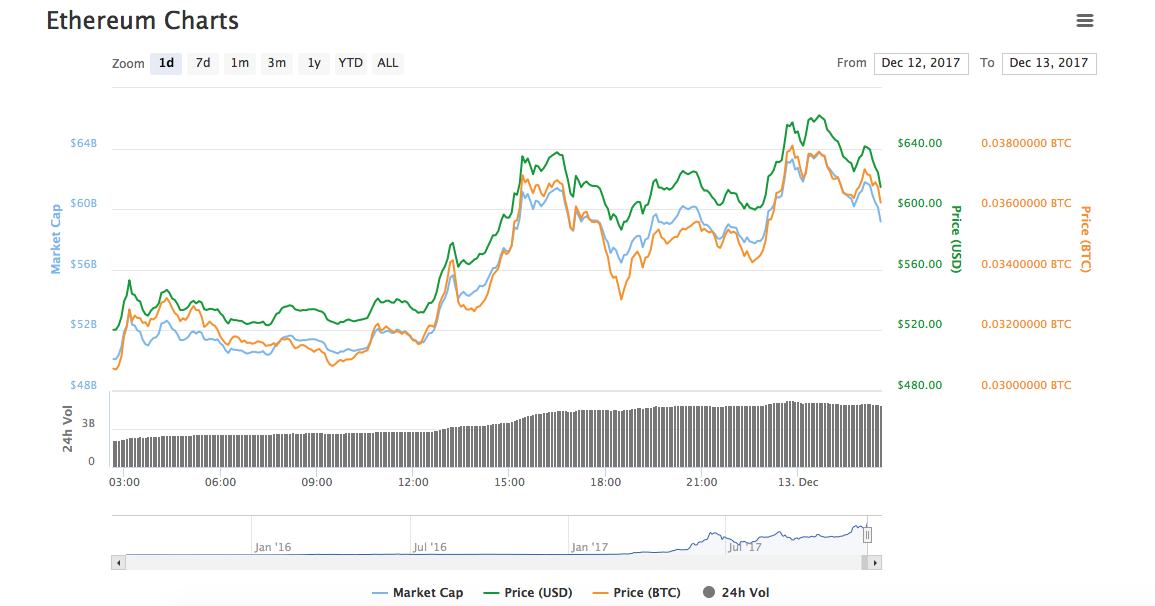
Task: Hide the 24h Vol series in legend
Action: (736, 593)
